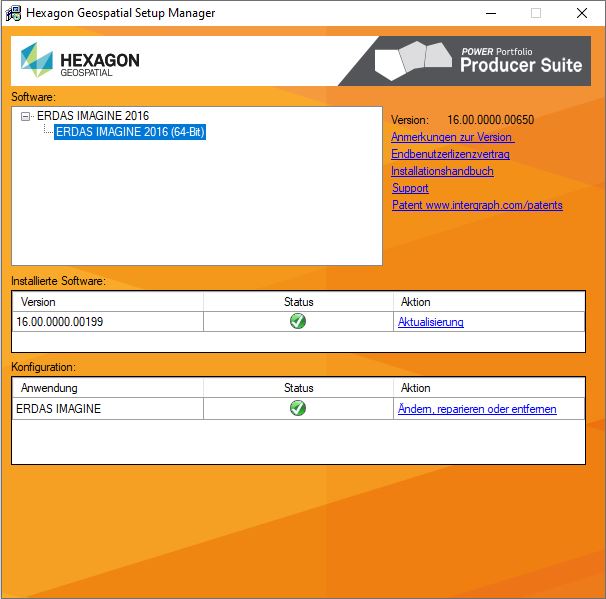
Task: Click the Aktualisierung action link
Action: click(431, 322)
